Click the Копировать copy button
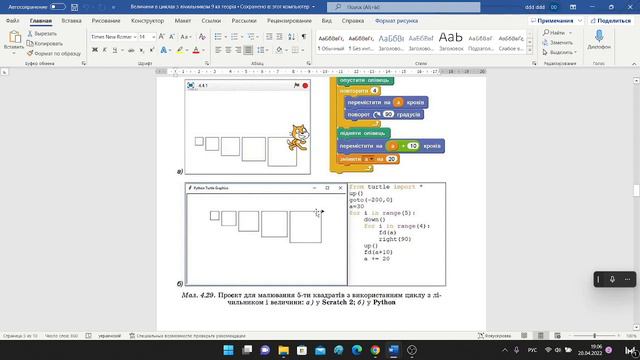Image resolution: width=640 pixels, height=360 pixels. 45,43
